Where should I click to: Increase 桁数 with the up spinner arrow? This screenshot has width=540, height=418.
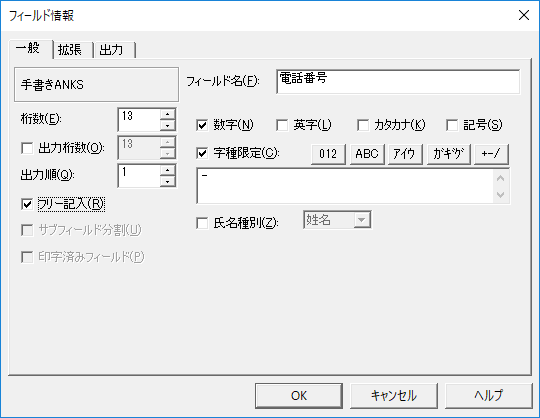(167, 114)
